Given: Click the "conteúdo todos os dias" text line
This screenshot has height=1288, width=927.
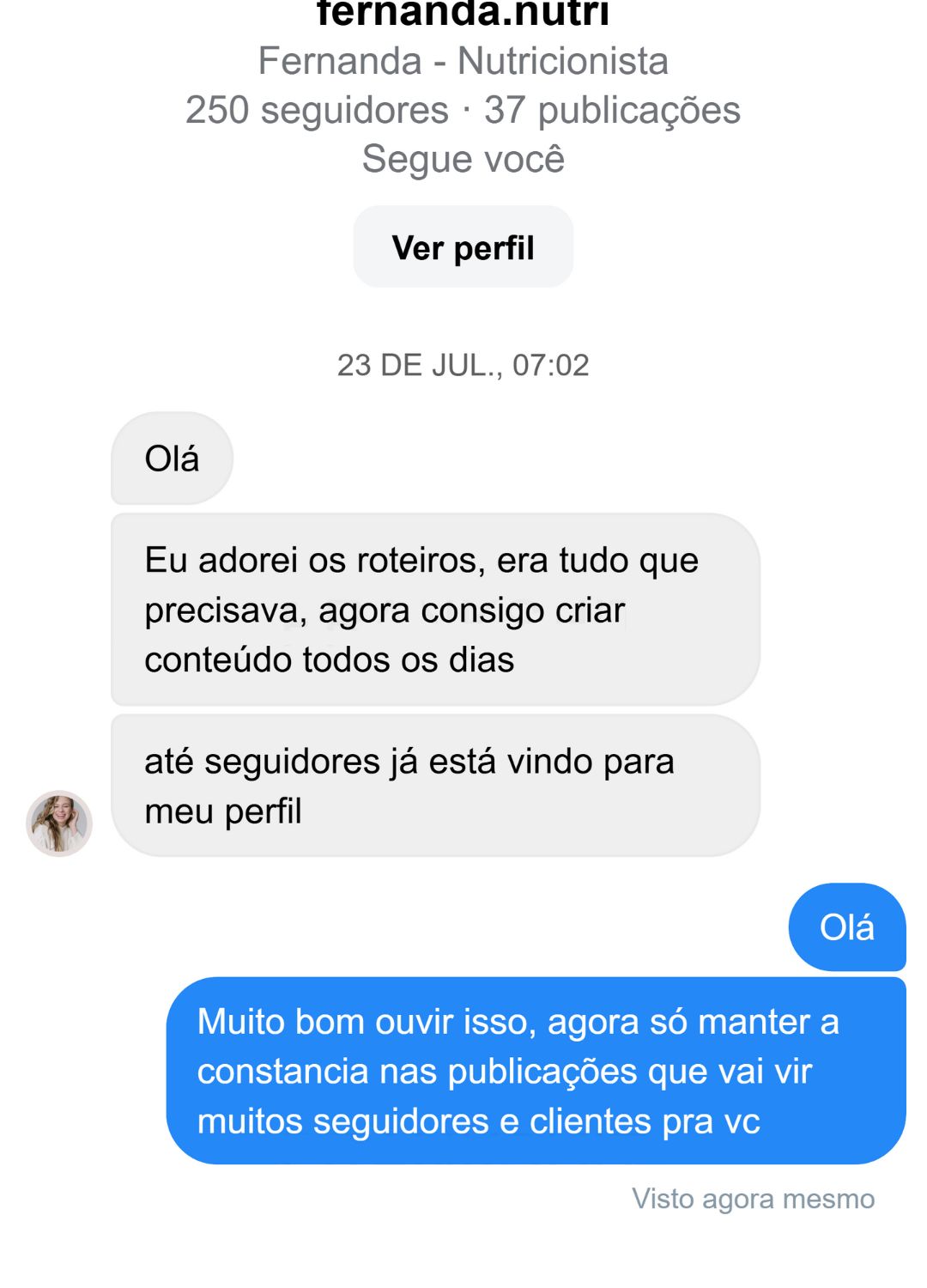Looking at the screenshot, I should pos(329,659).
